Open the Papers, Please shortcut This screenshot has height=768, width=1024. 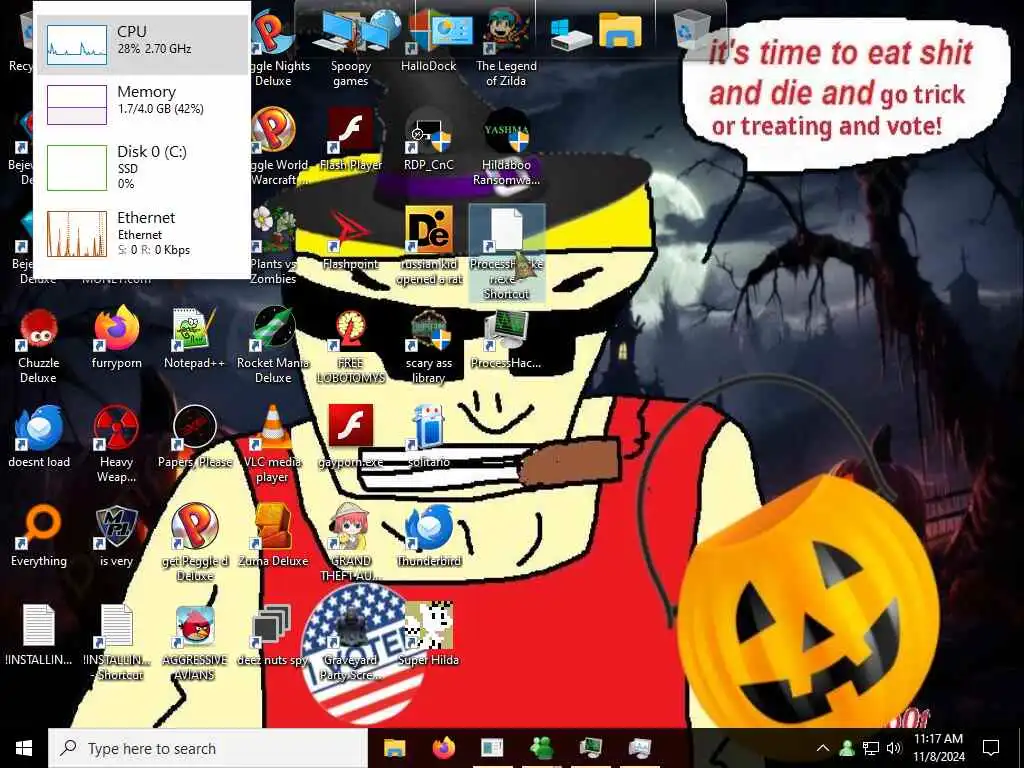[195, 438]
